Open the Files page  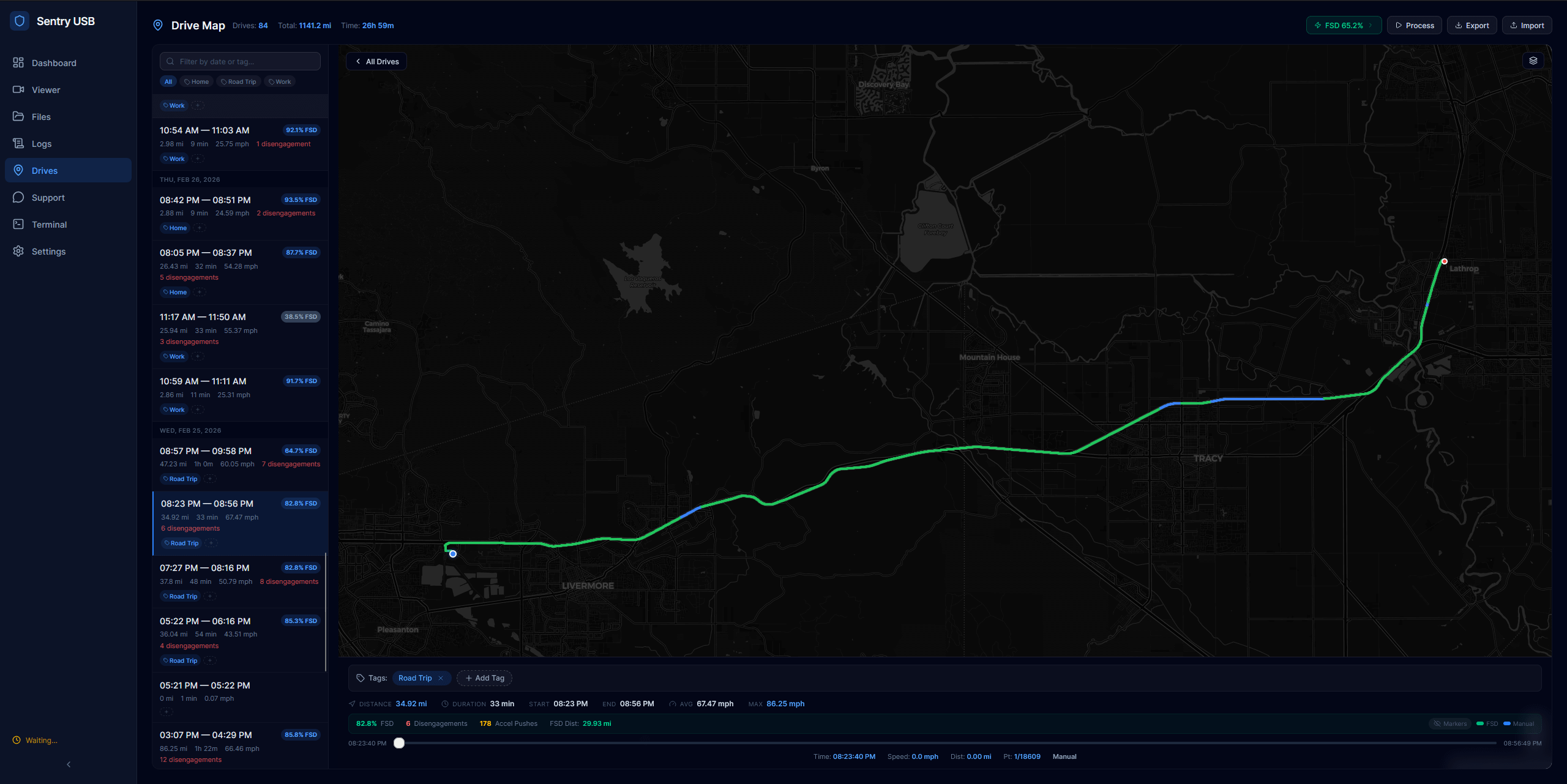click(41, 117)
